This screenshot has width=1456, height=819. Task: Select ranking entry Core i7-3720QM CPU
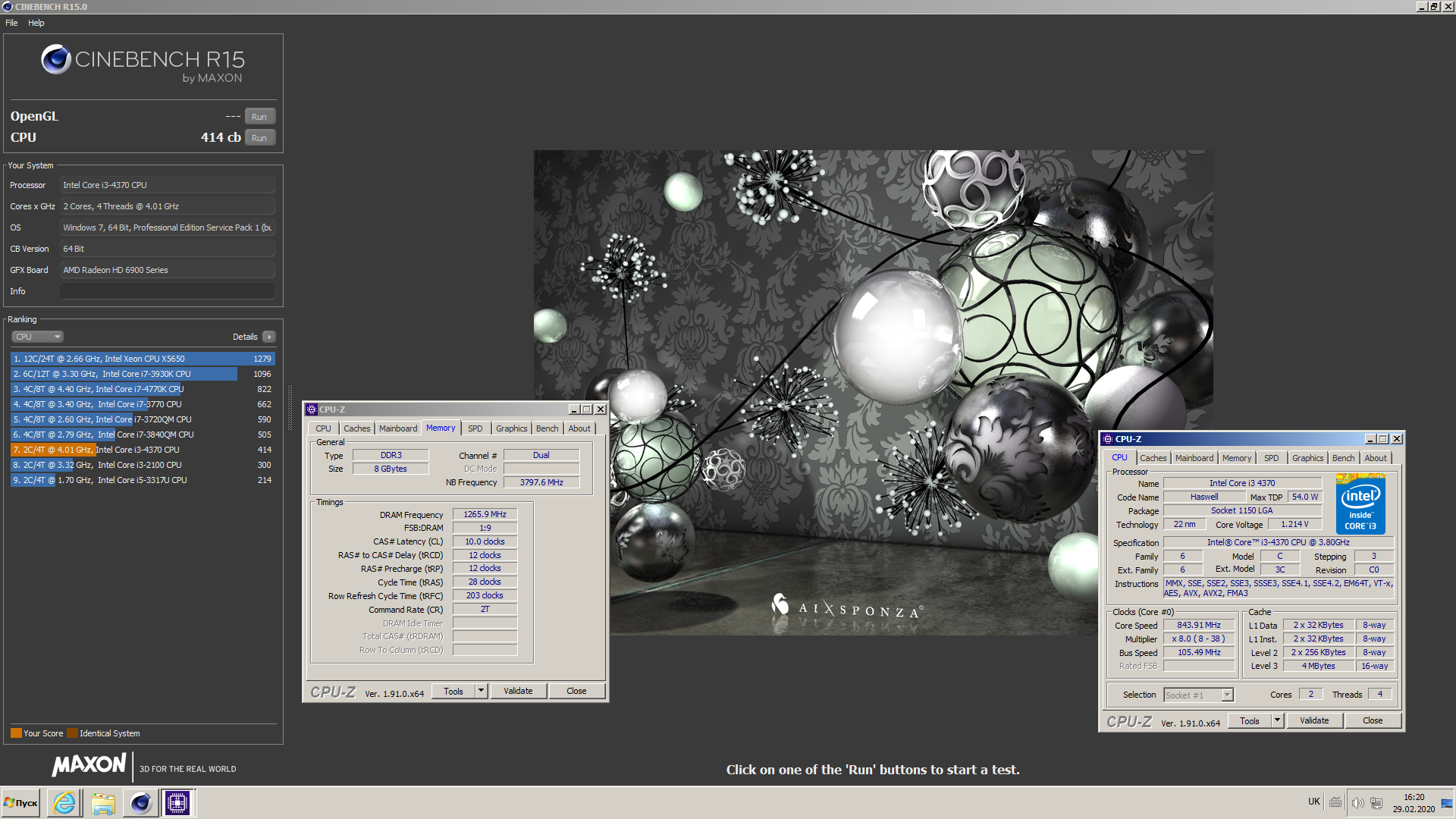[x=143, y=419]
